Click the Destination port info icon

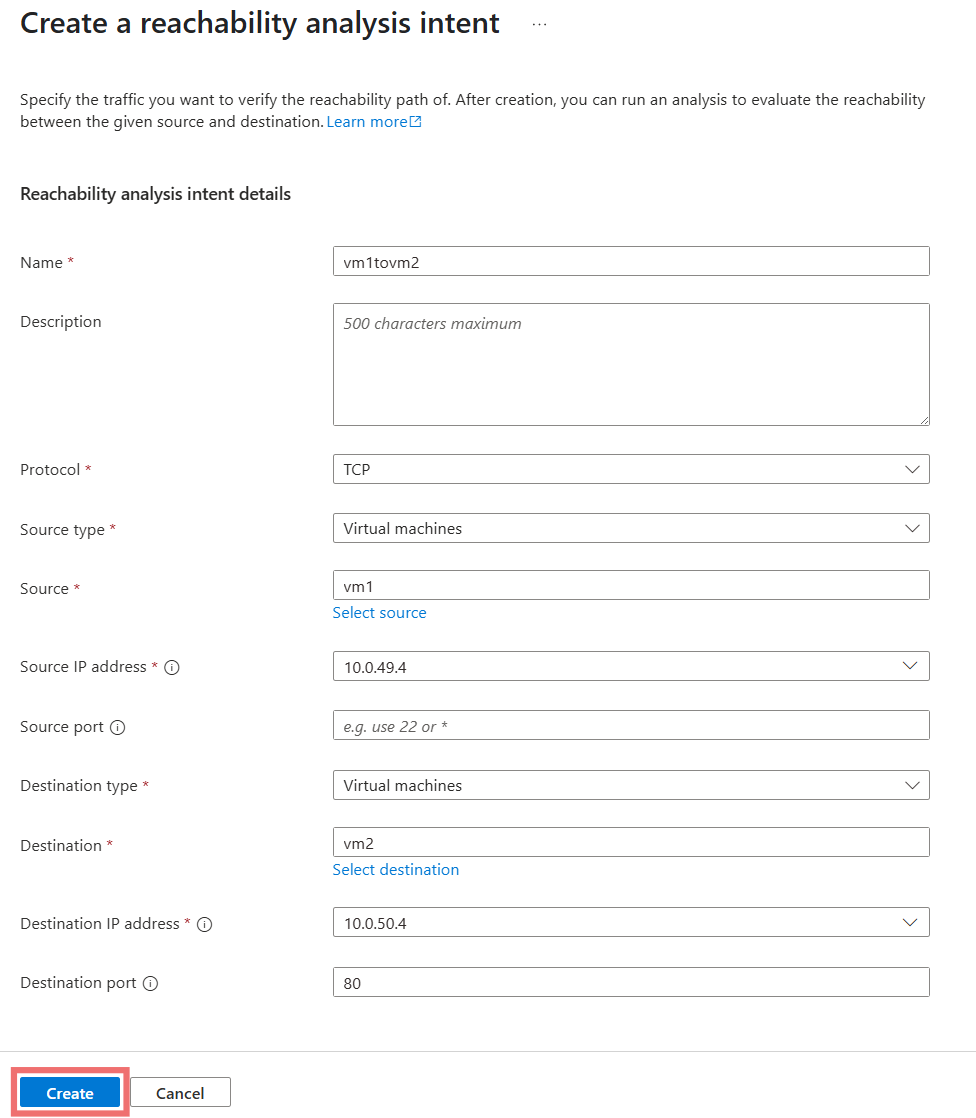pos(151,983)
